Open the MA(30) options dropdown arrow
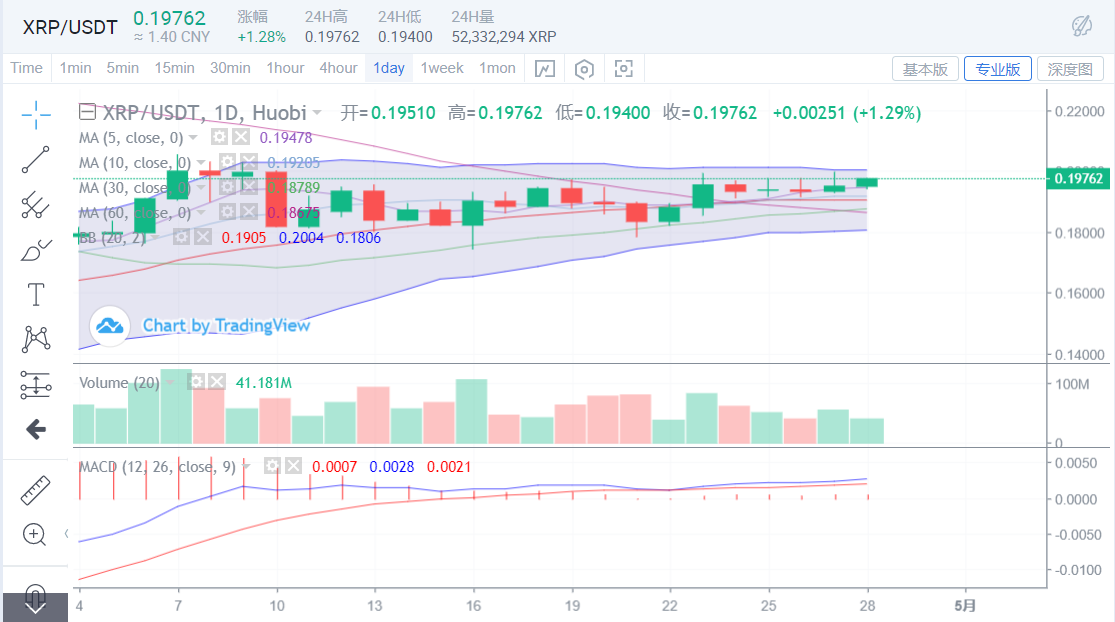The image size is (1115, 622). pyautogui.click(x=199, y=188)
